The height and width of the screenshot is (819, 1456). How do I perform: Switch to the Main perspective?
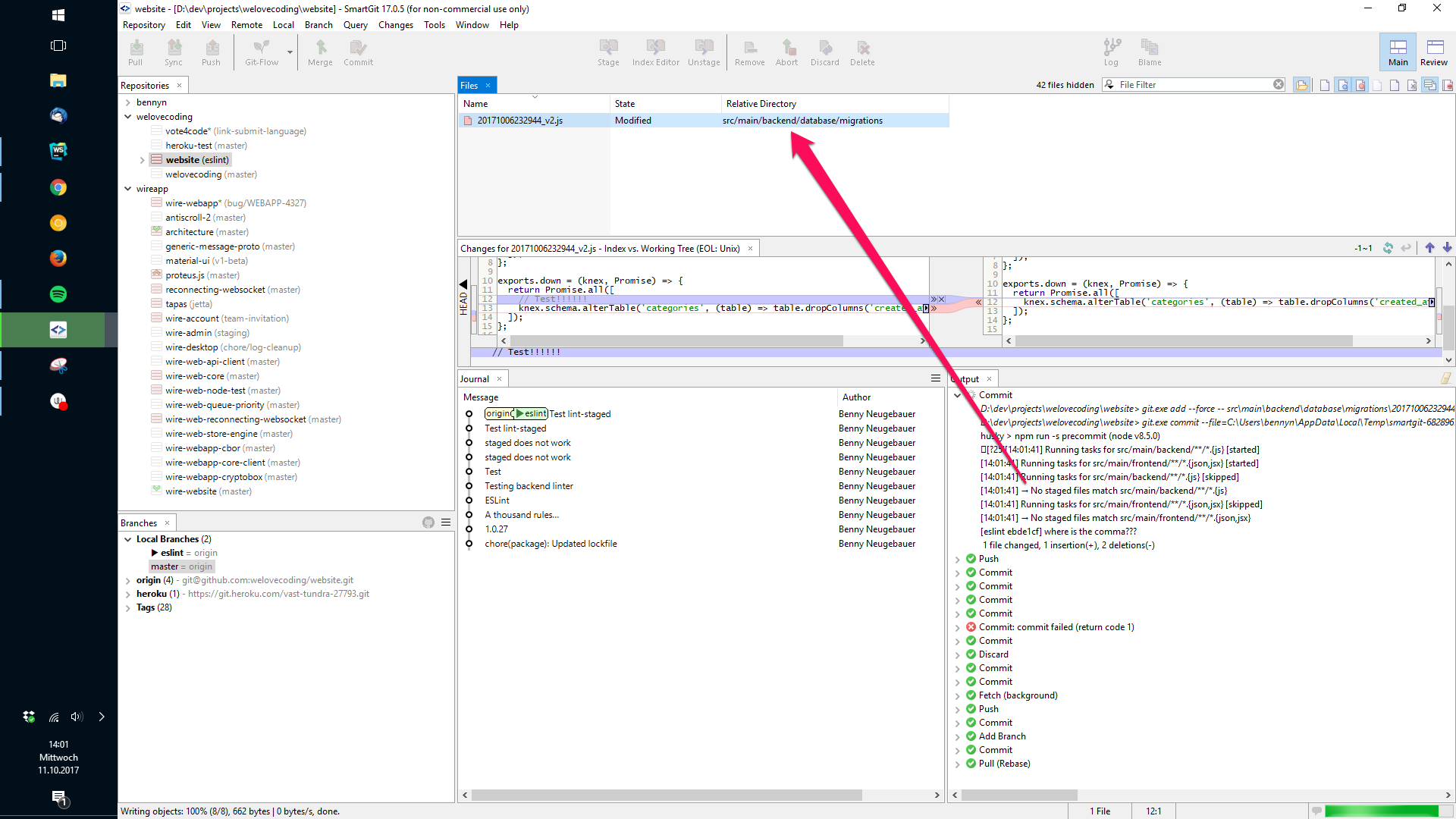click(x=1398, y=52)
